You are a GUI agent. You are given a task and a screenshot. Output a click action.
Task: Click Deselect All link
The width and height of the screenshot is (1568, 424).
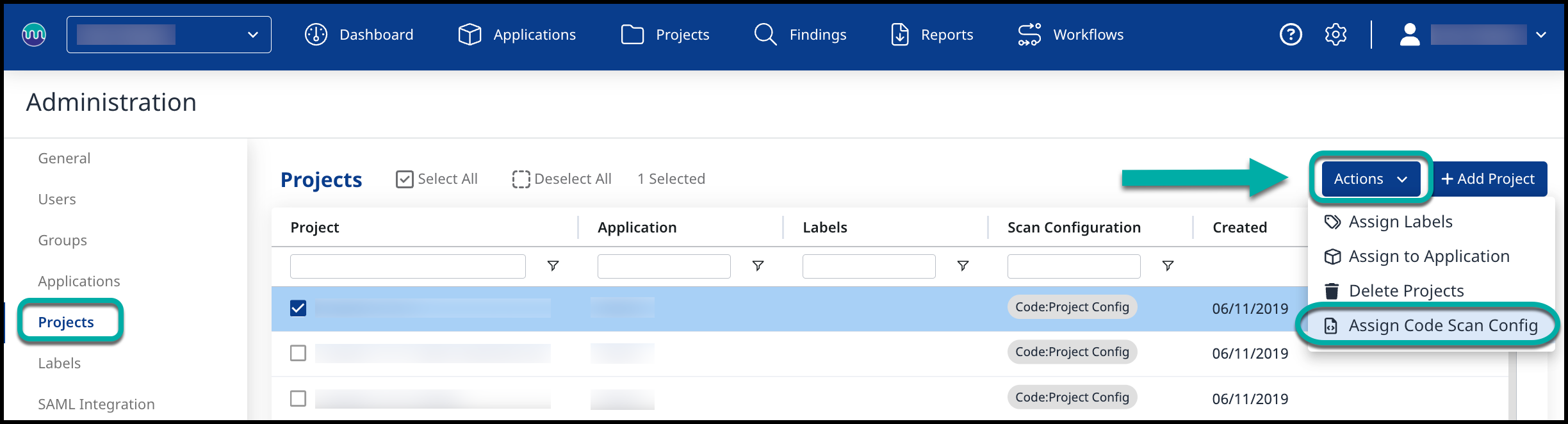pos(562,179)
